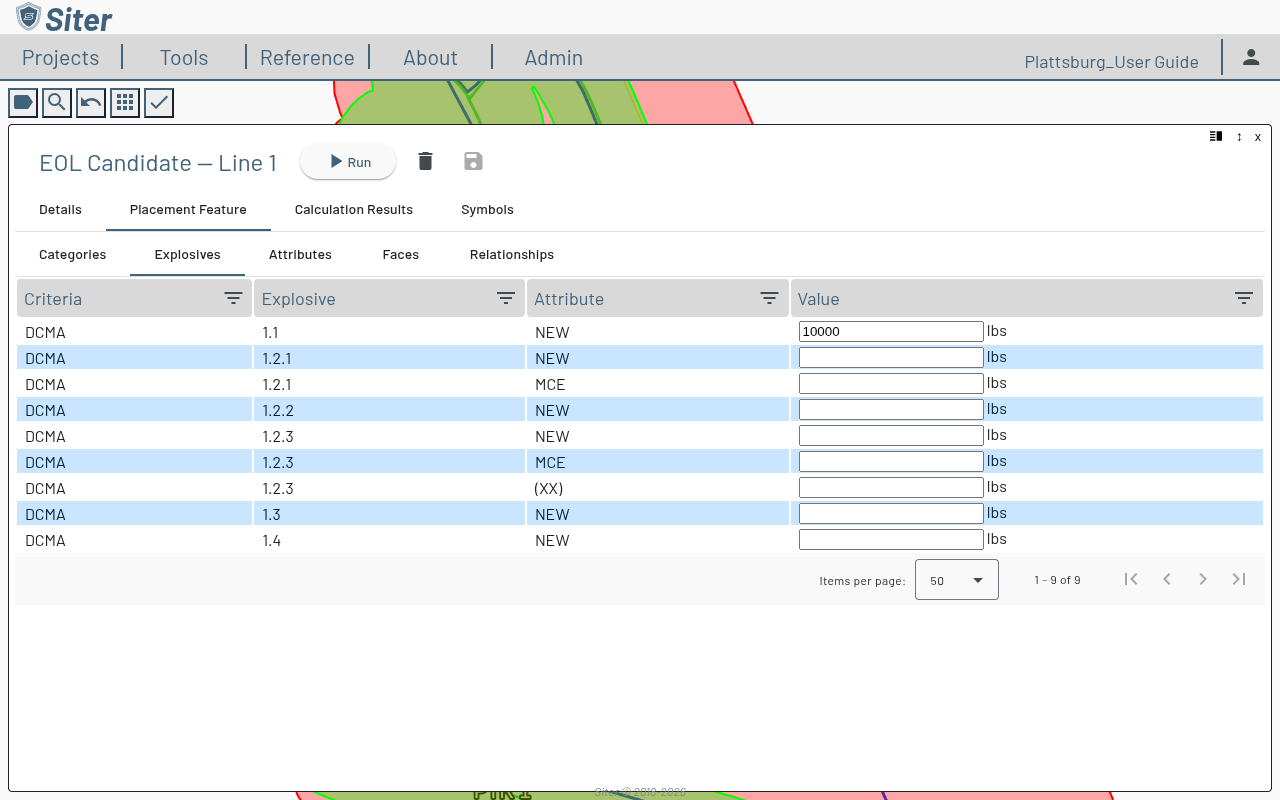This screenshot has height=800, width=1280.
Task: Open the Tools menu
Action: [184, 58]
